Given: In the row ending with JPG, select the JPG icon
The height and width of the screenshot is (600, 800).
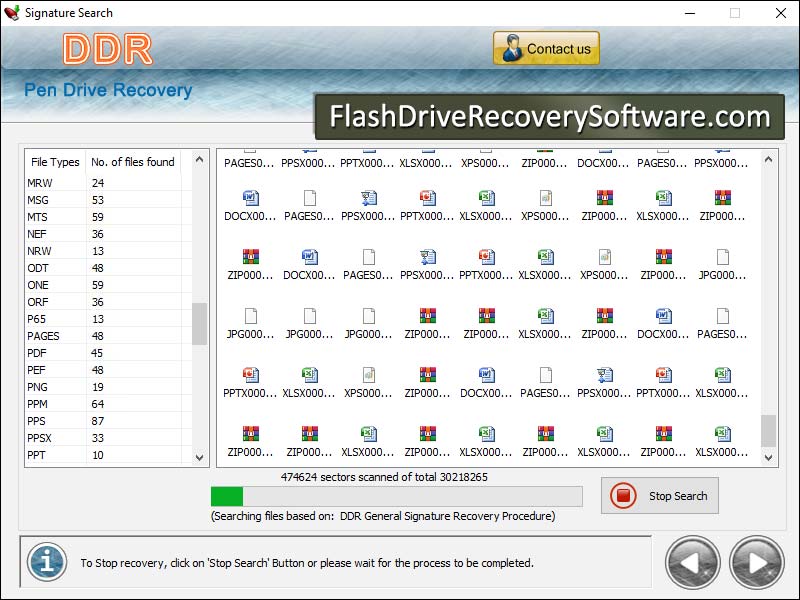Looking at the screenshot, I should click(722, 257).
